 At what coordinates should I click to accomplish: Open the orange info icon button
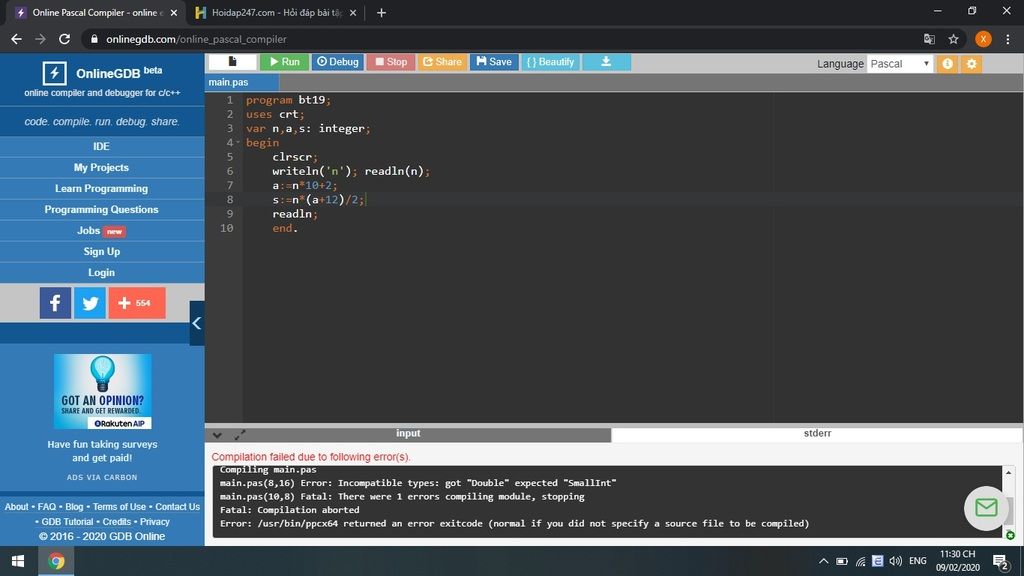pos(948,64)
